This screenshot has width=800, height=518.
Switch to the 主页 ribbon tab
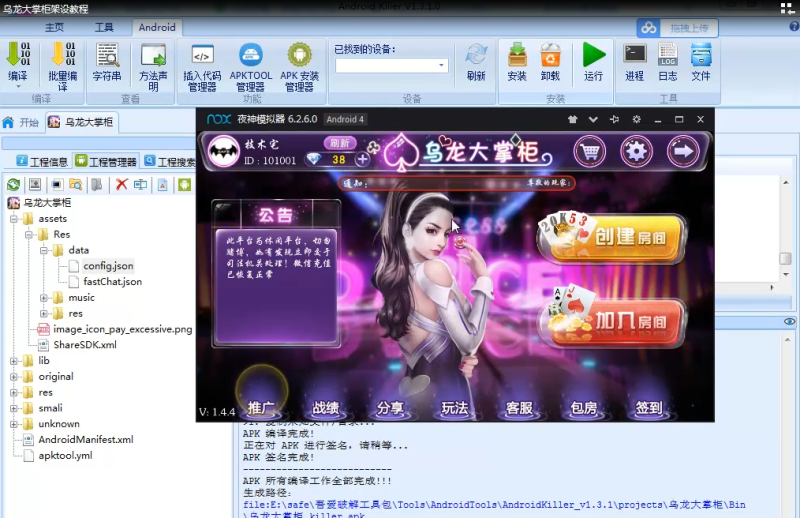coord(54,28)
